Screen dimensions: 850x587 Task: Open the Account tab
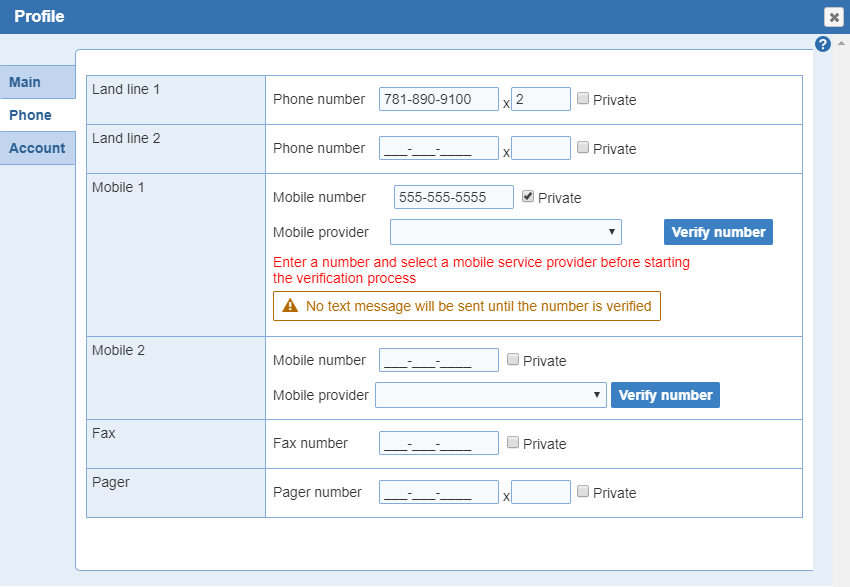[37, 148]
